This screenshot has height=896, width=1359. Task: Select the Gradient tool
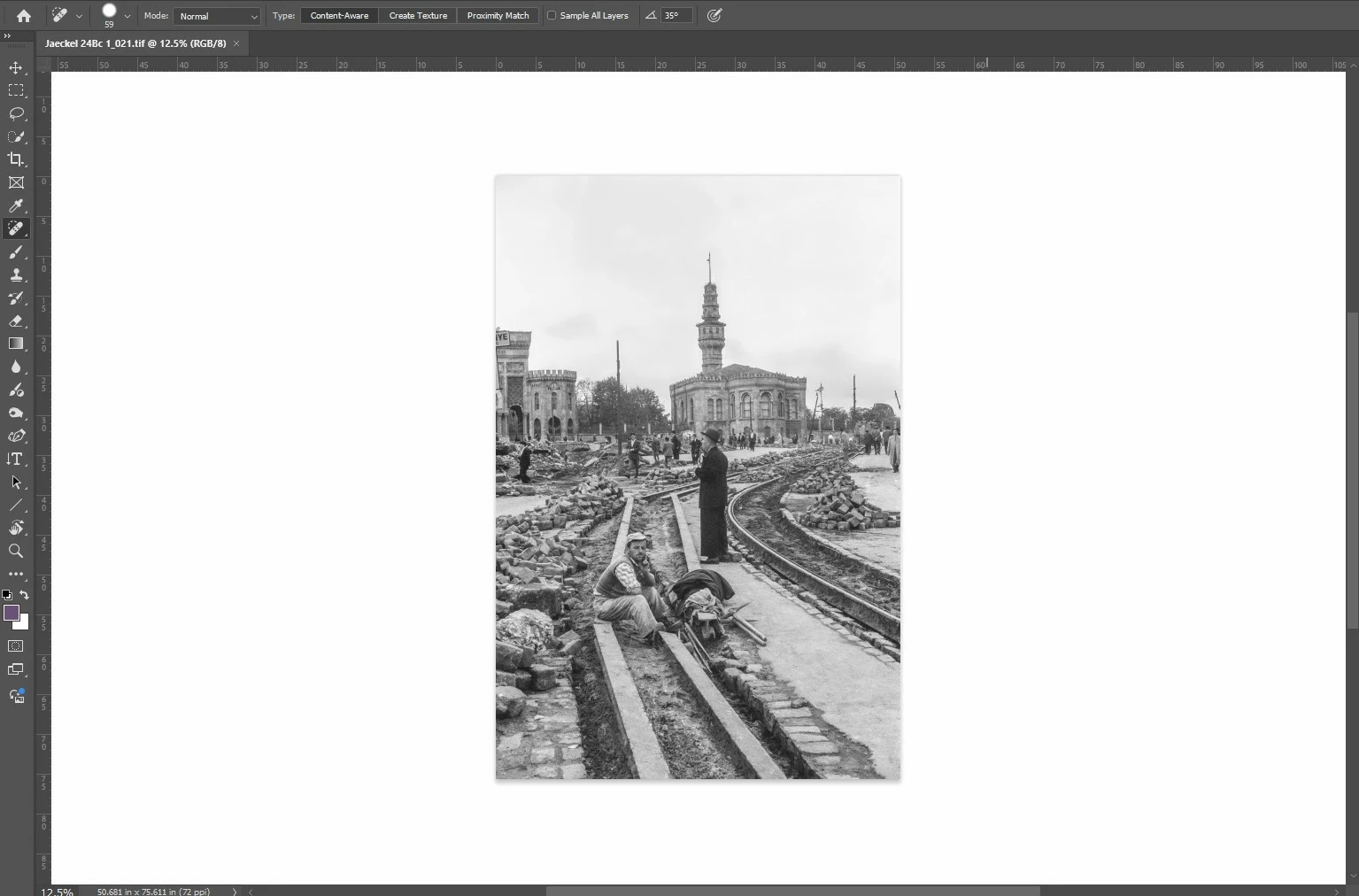pos(16,344)
